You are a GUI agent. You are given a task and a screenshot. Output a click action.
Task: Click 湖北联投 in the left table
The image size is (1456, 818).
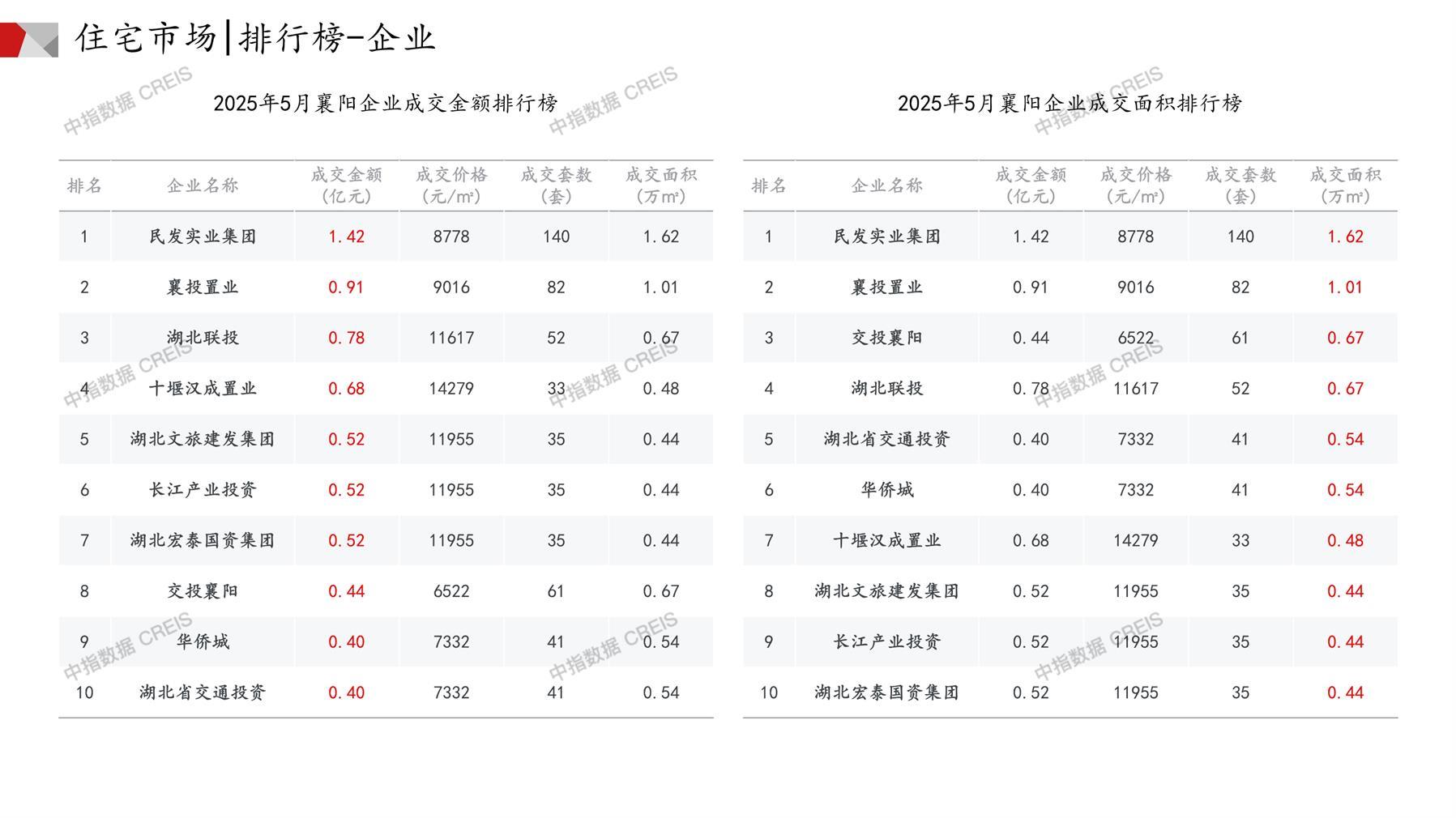coord(203,338)
